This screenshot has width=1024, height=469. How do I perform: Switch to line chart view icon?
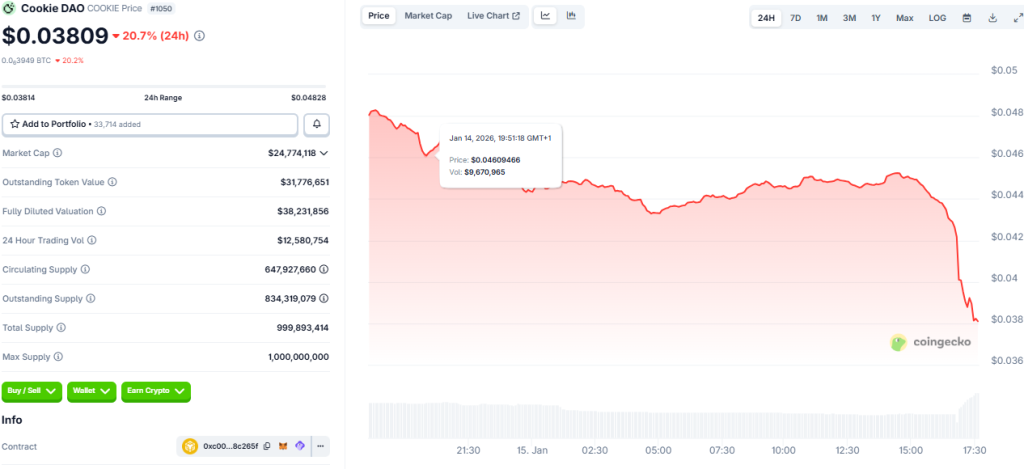point(547,16)
